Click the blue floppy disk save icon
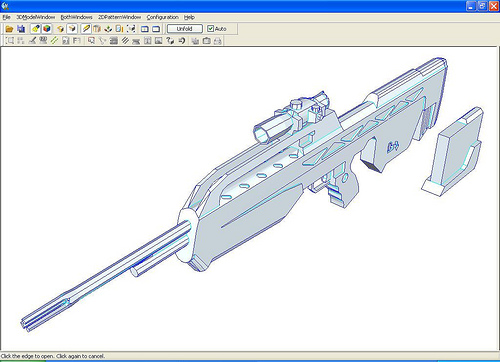Viewport: 500px width, 362px height. click(x=21, y=29)
